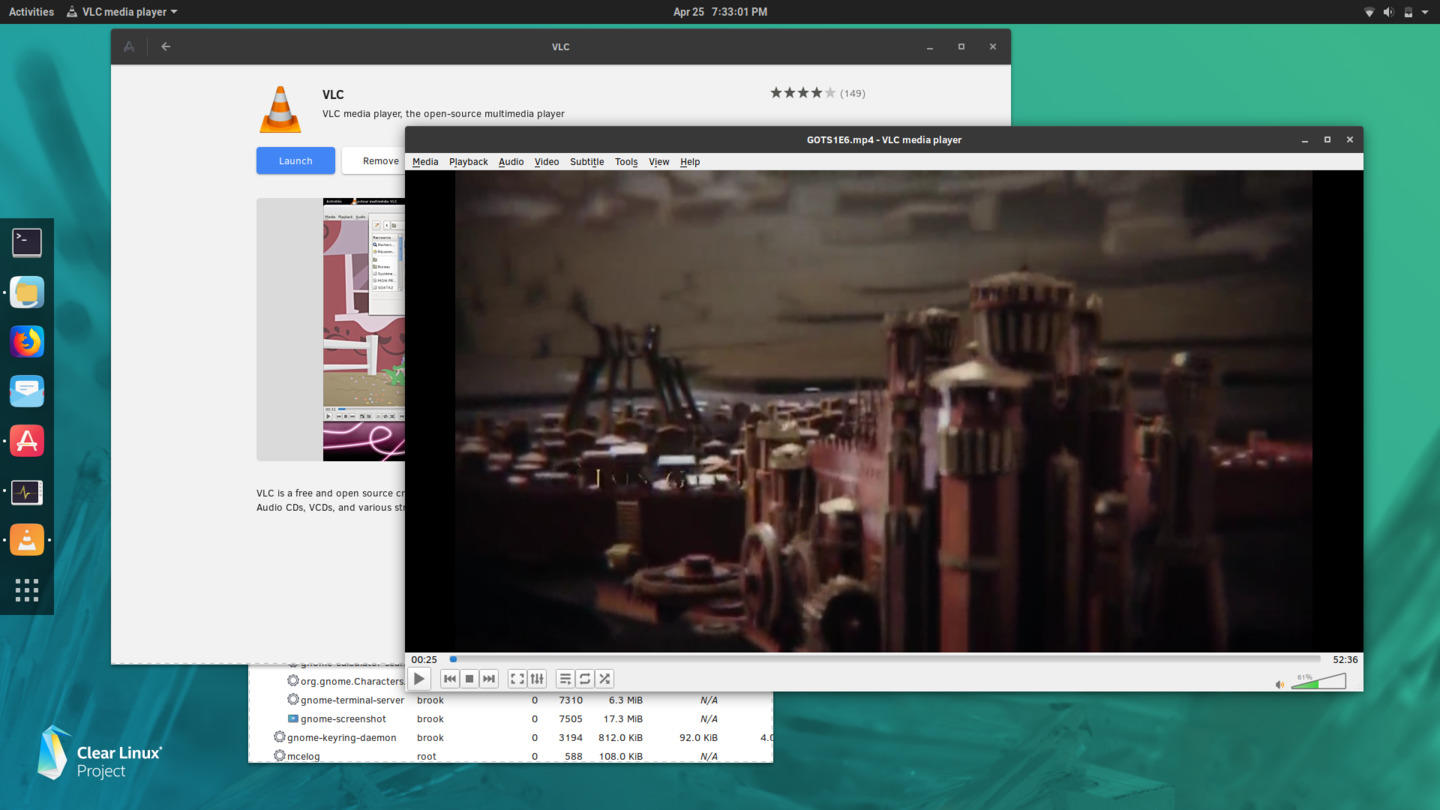Open the clock and calendar panel
1440x810 pixels.
(x=720, y=12)
